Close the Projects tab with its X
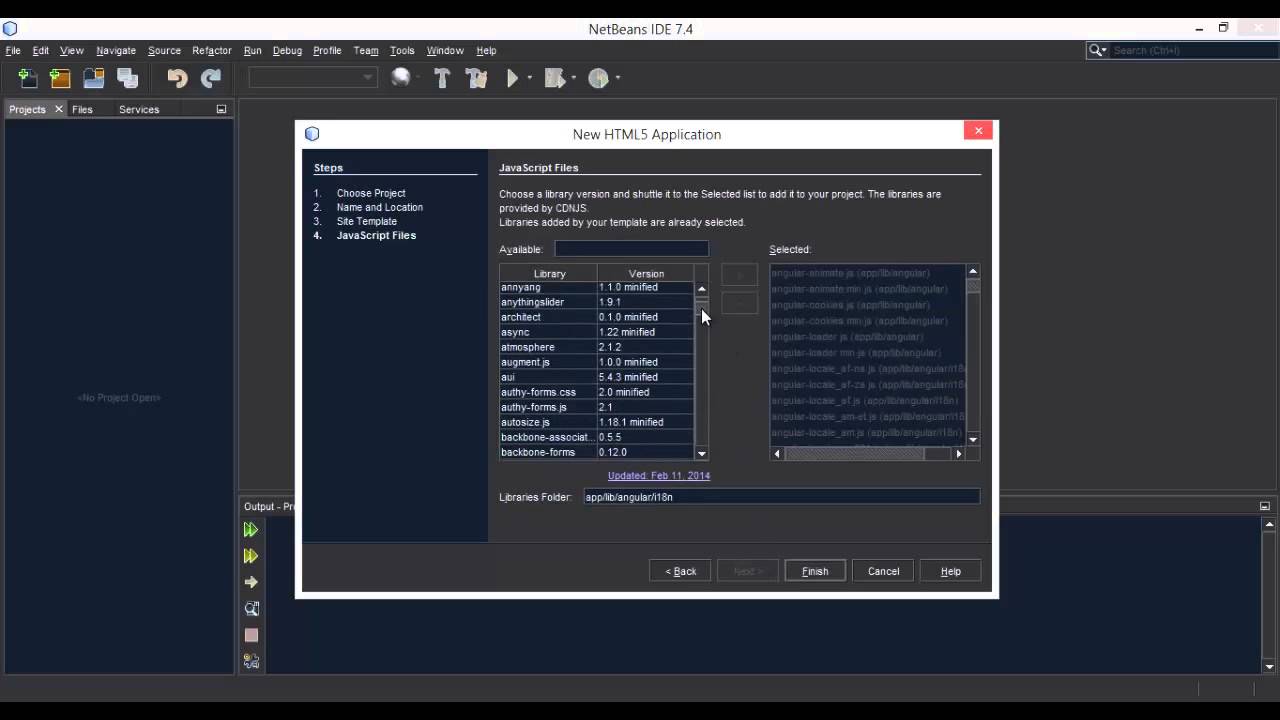This screenshot has height=720, width=1280. [x=58, y=109]
